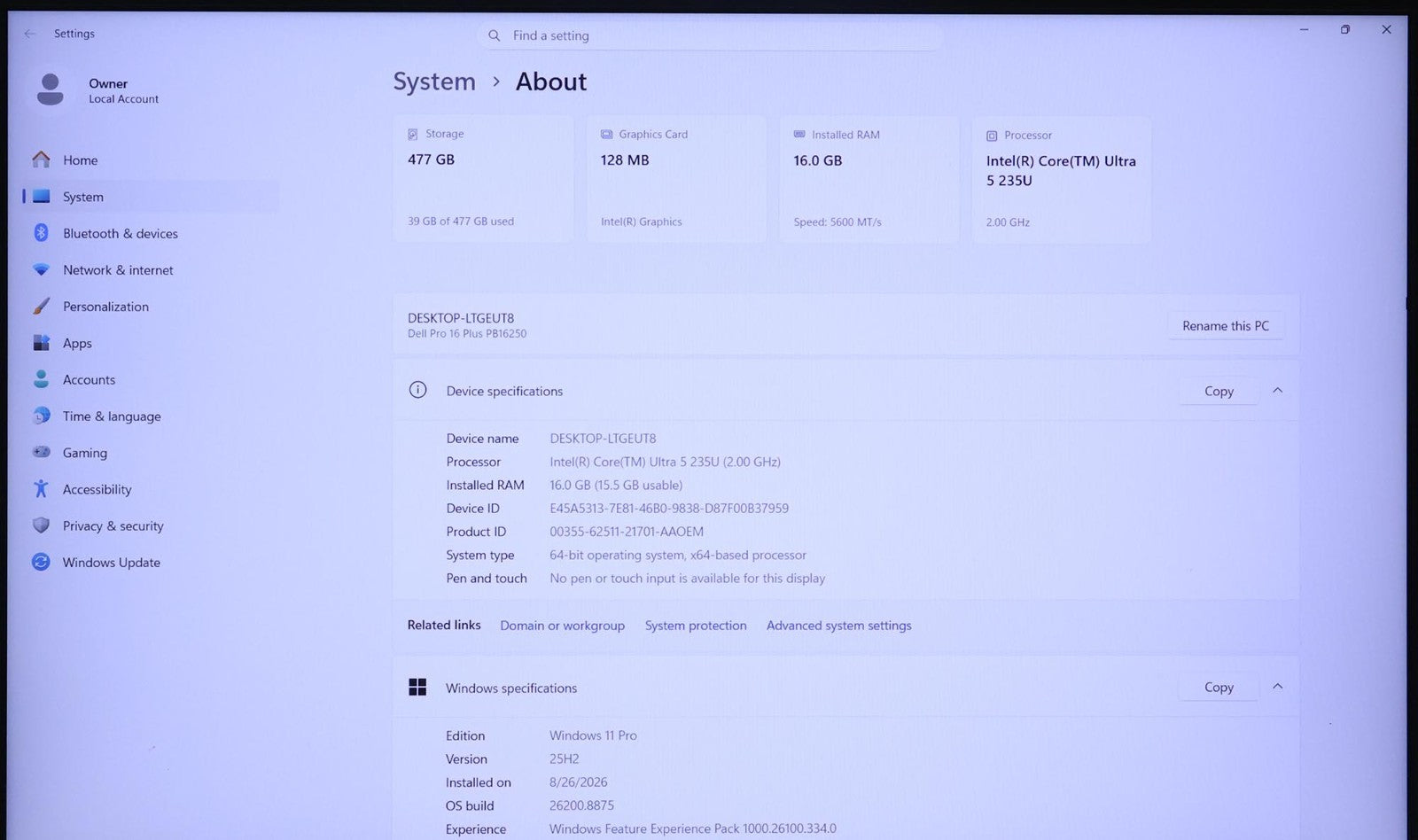Copy the Device specifications
1418x840 pixels.
(x=1219, y=391)
